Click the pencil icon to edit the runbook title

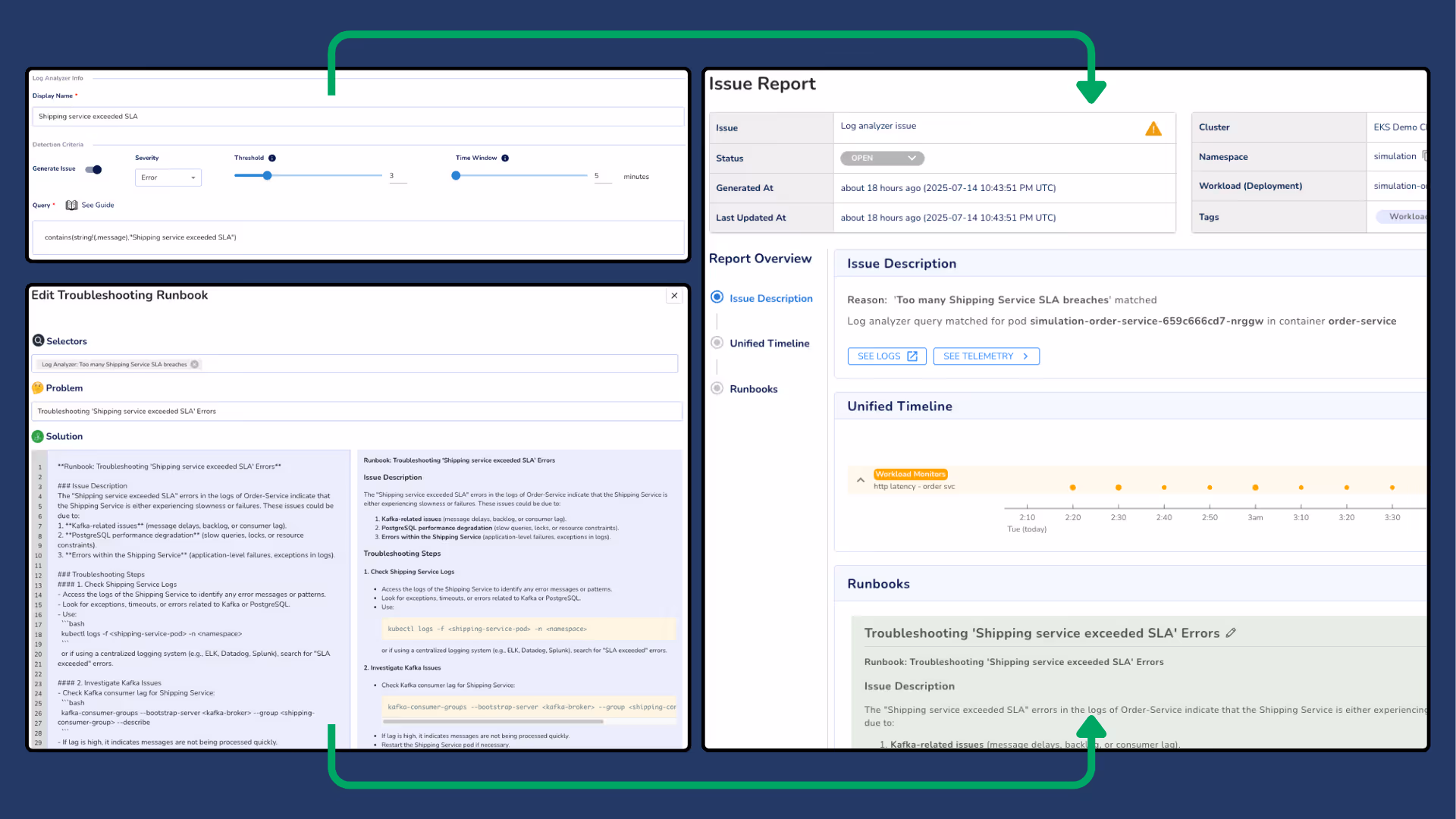(1231, 632)
